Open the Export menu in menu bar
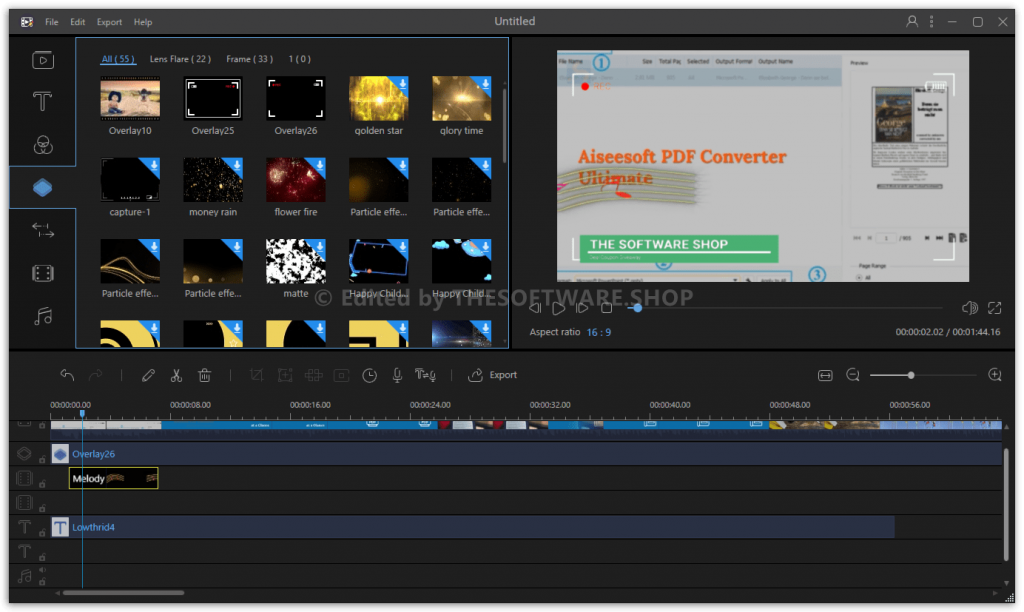The height and width of the screenshot is (612, 1024). point(109,22)
